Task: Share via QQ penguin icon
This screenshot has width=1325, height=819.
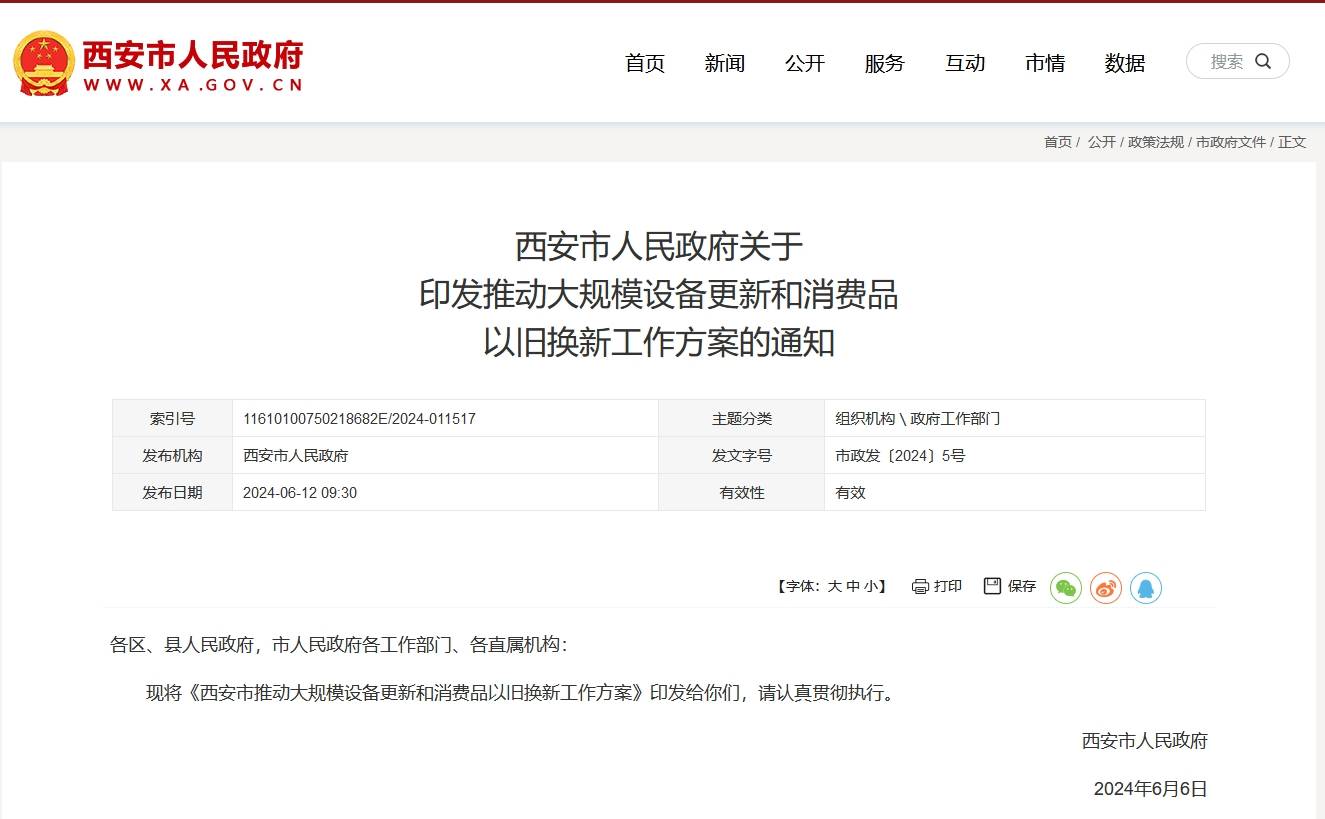Action: click(1146, 588)
